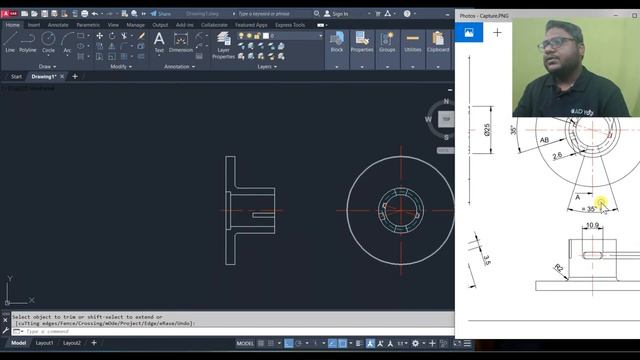Click the MODEL button in status bar

[x=245, y=343]
